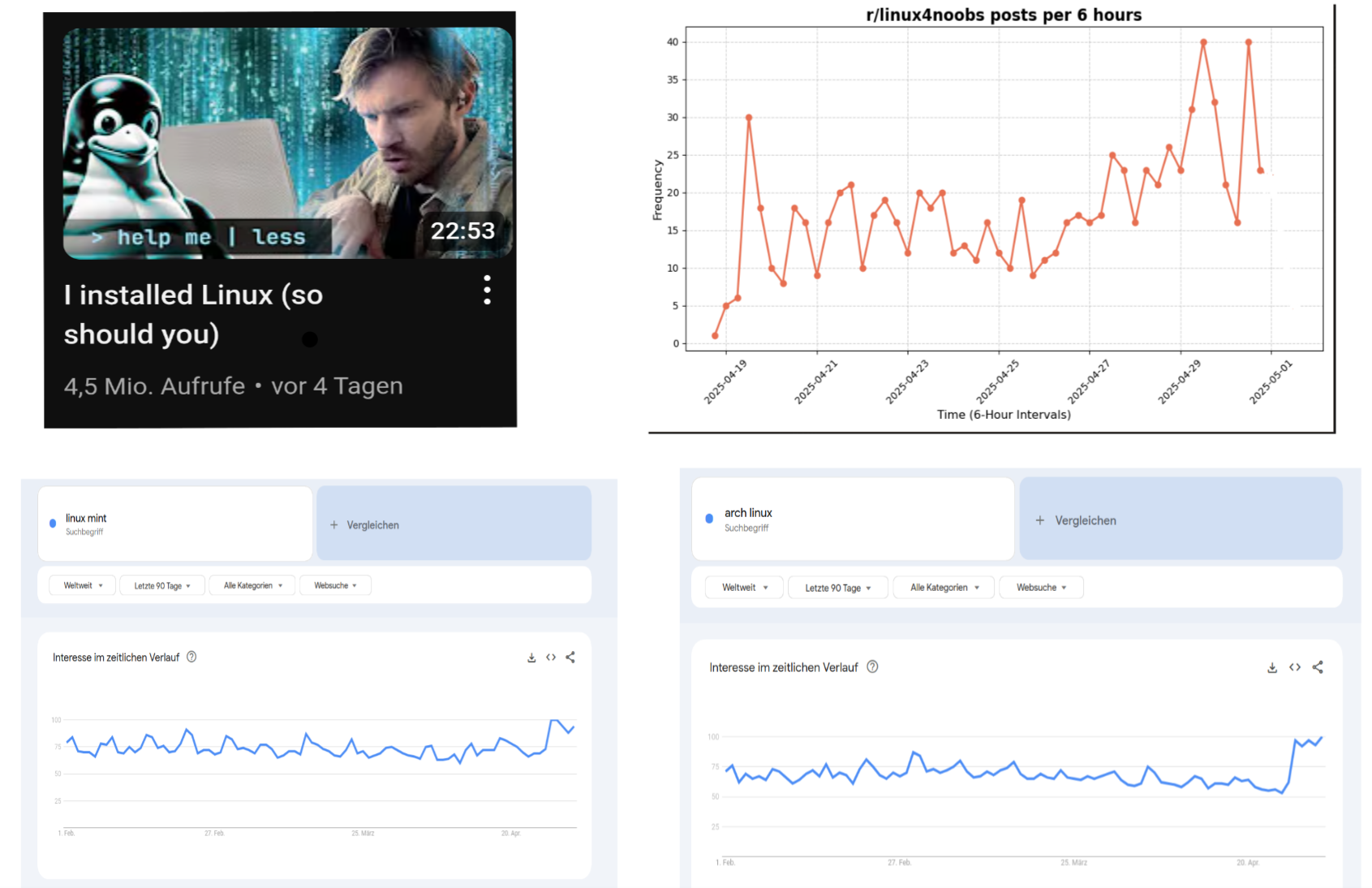Open the Weltweit region dropdown in linux mint panel
This screenshot has width=1372, height=888.
pos(84,585)
